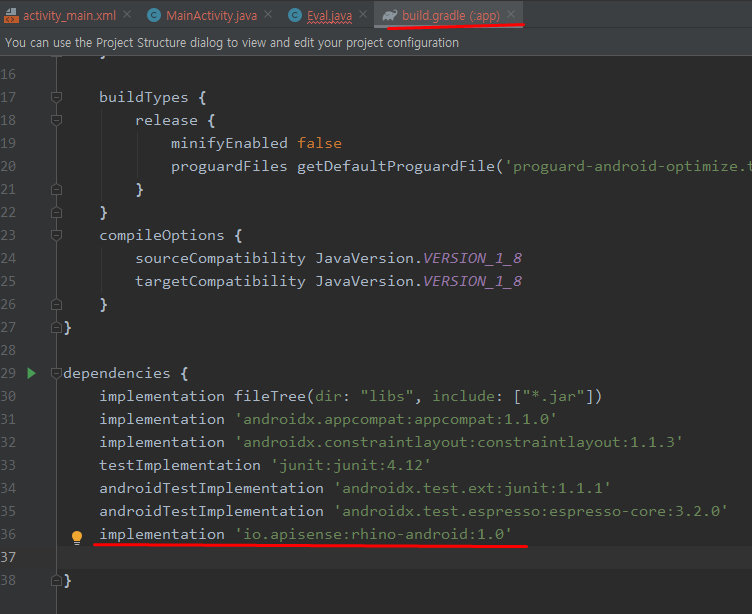Viewport: 752px width, 614px height.
Task: Click fold end marker on line 38
Action: pos(56,580)
